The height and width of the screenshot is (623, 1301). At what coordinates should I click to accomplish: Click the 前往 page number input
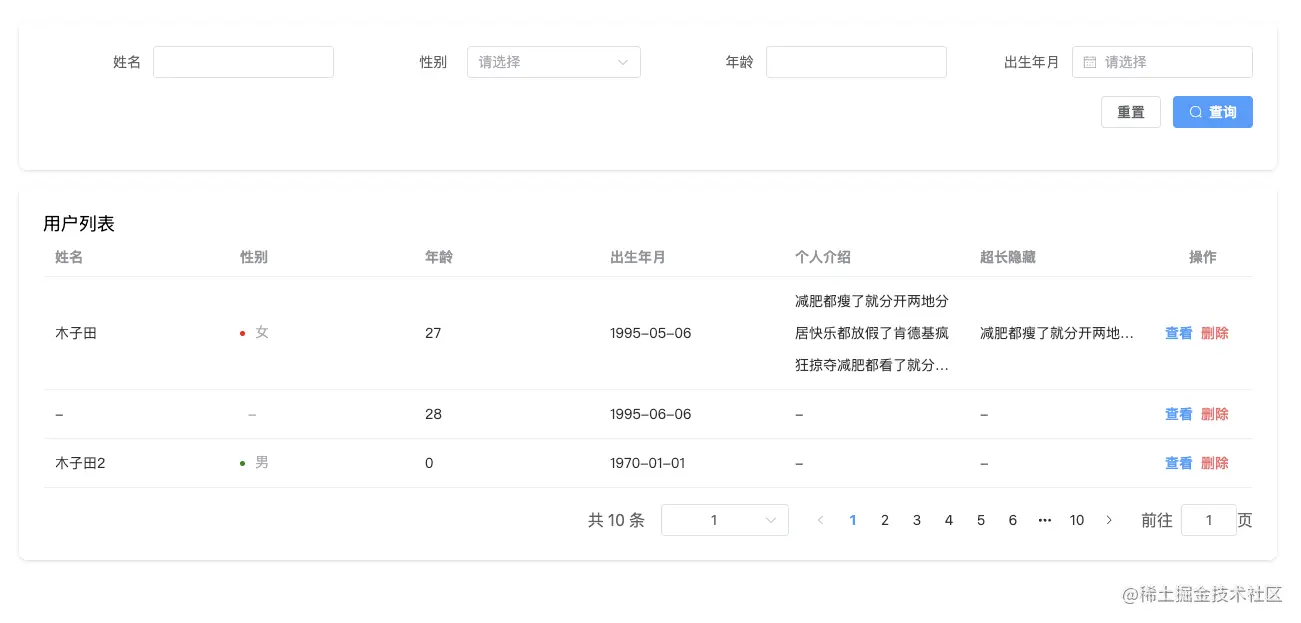coord(1209,520)
